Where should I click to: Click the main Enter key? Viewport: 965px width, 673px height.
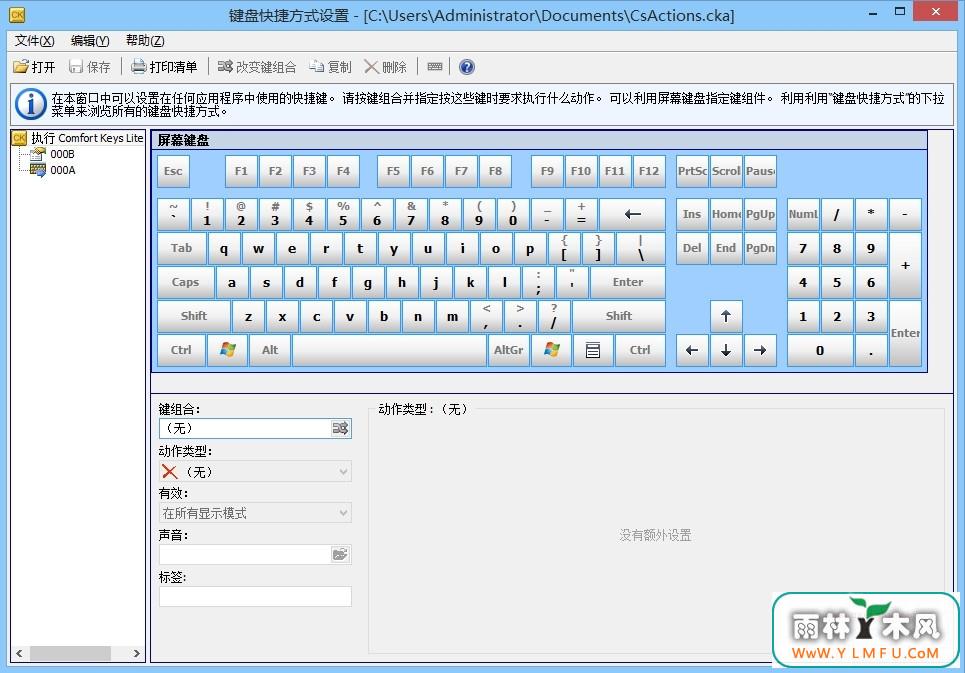(628, 282)
